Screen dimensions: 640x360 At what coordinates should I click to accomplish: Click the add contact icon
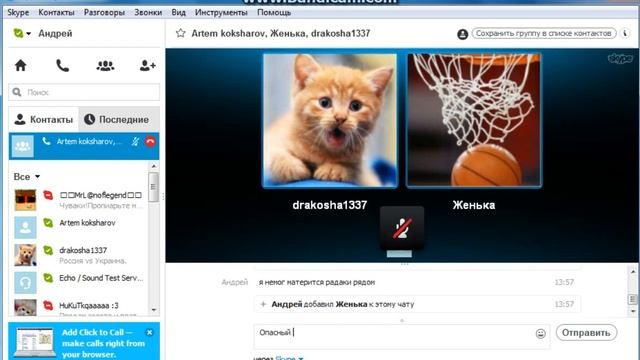(147, 66)
